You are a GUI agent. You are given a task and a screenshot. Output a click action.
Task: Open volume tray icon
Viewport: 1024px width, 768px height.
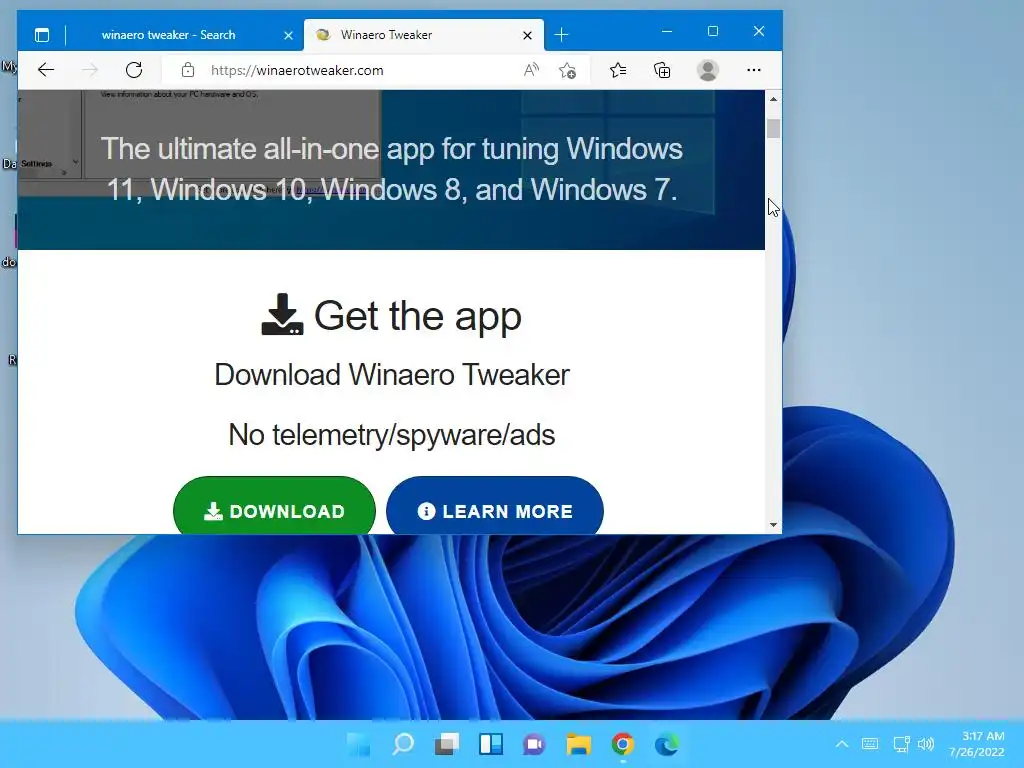pos(926,744)
